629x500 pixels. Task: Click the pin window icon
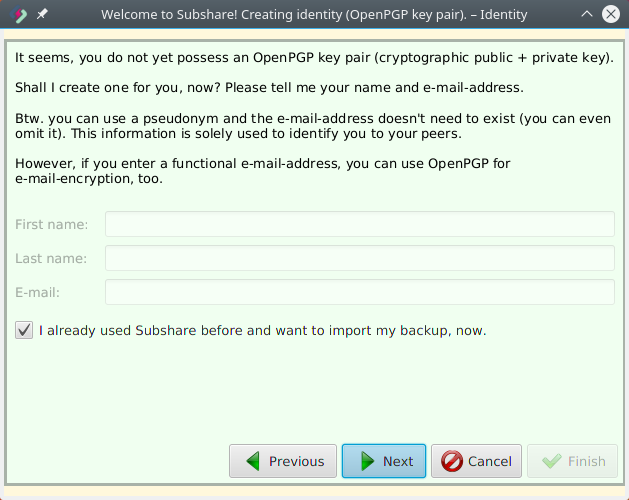(x=42, y=14)
